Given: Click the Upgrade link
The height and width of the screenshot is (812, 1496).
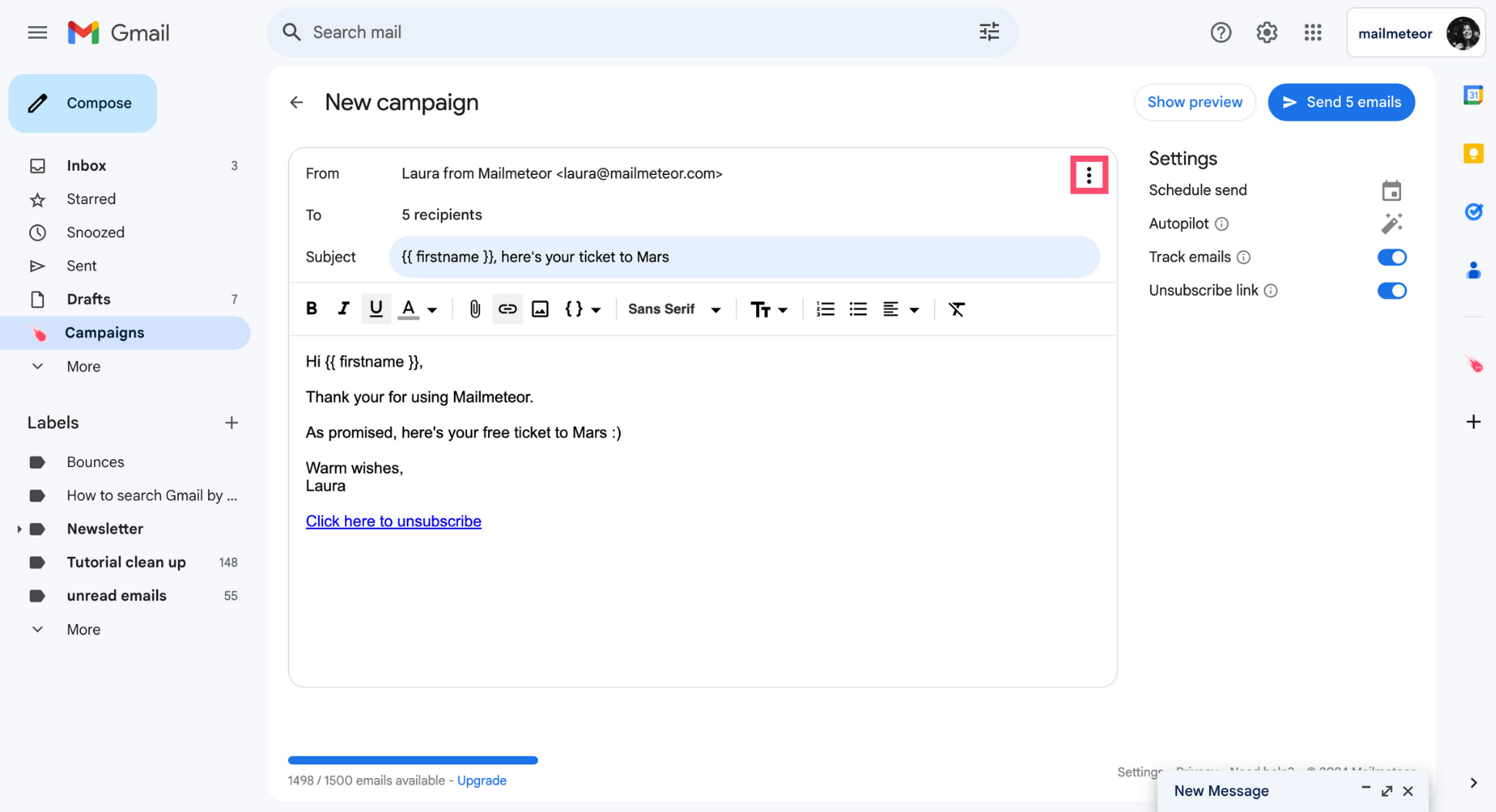Looking at the screenshot, I should click(482, 780).
